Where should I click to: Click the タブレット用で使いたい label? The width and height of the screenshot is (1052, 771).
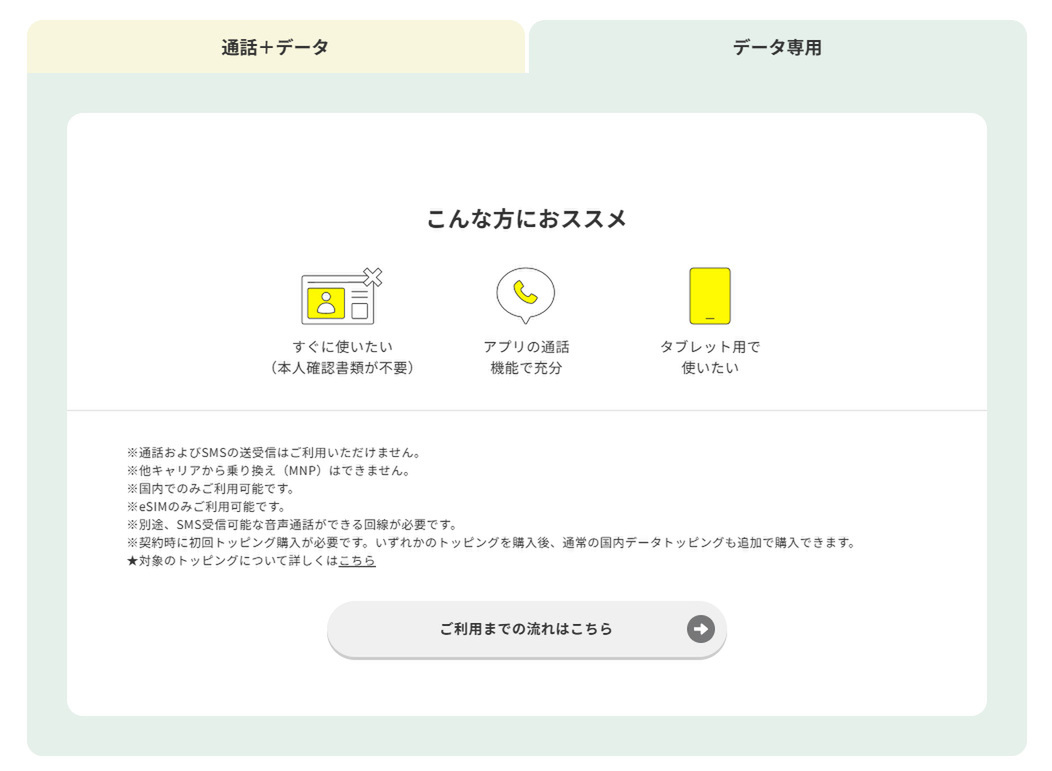[x=710, y=354]
